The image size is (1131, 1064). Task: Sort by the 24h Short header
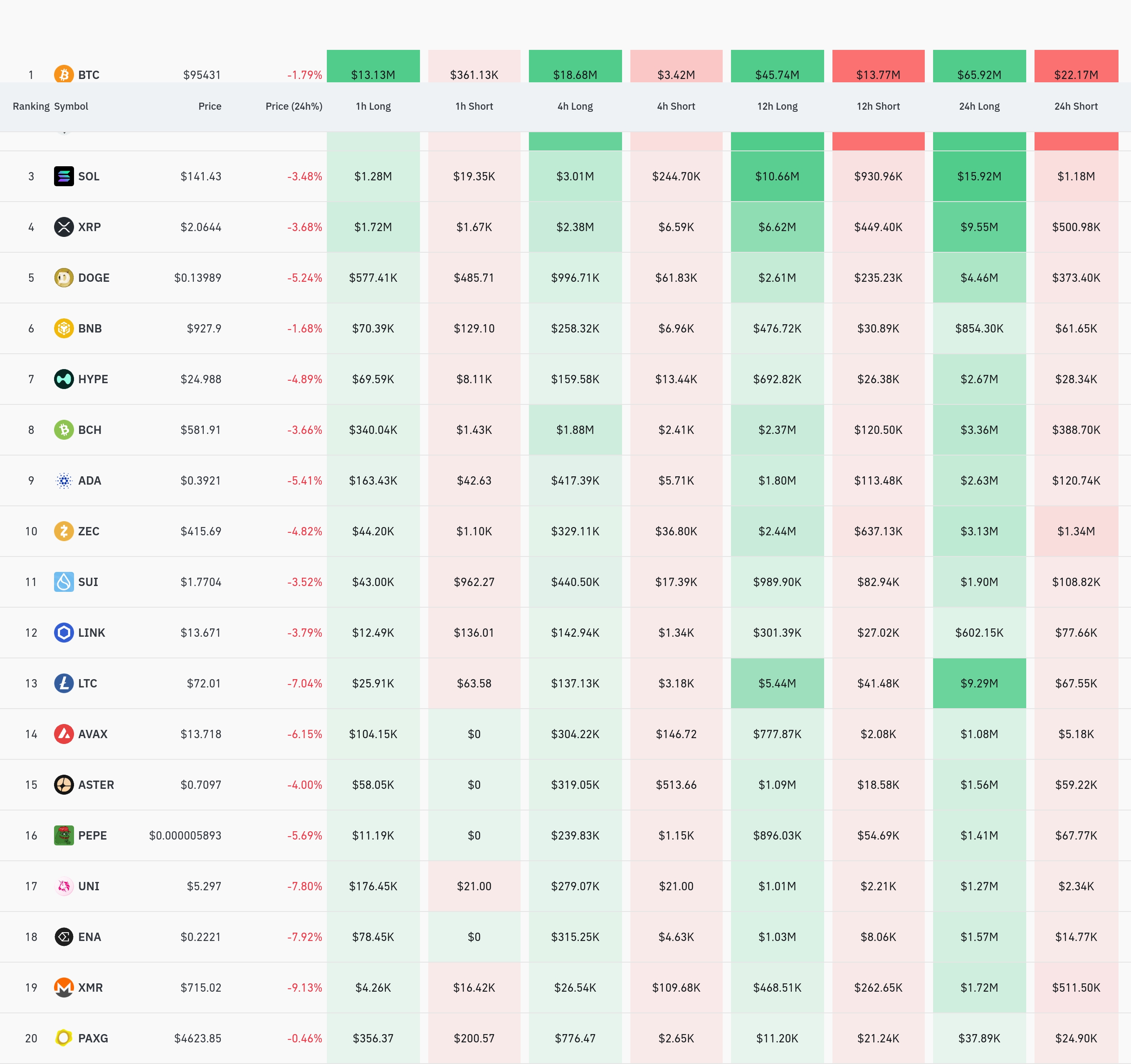tap(1076, 106)
